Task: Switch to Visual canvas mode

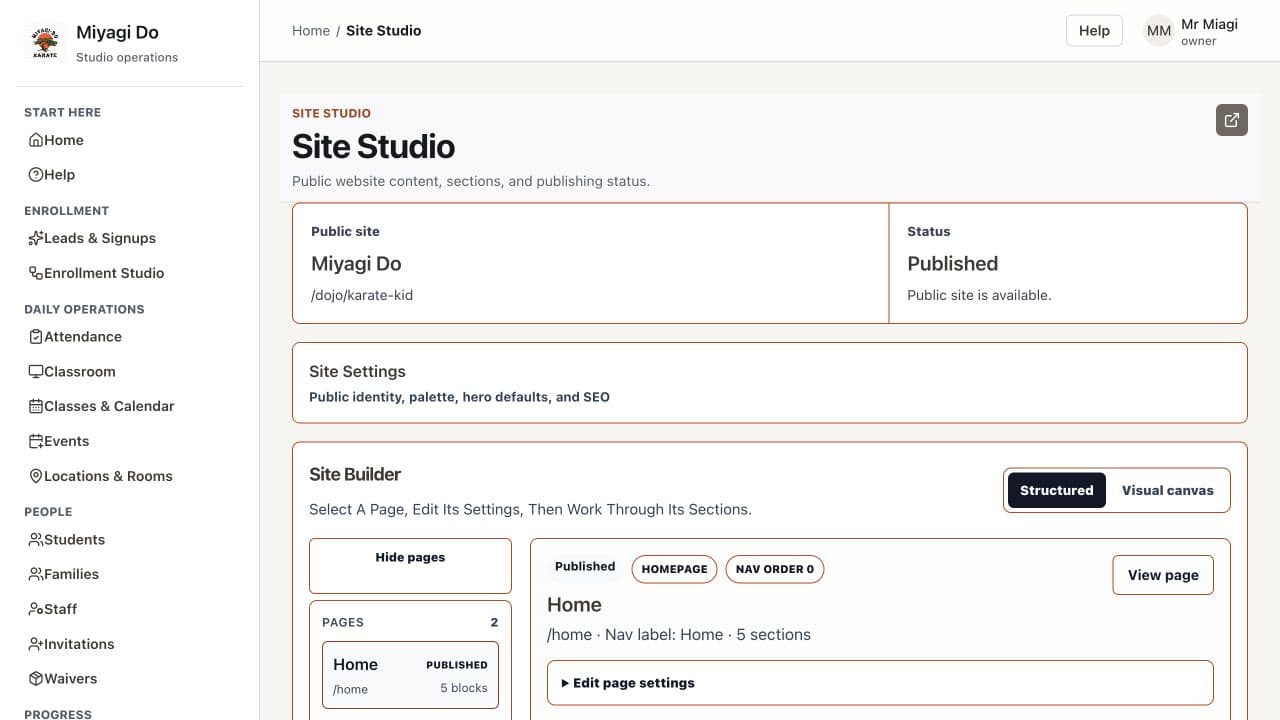Action: pos(1167,490)
